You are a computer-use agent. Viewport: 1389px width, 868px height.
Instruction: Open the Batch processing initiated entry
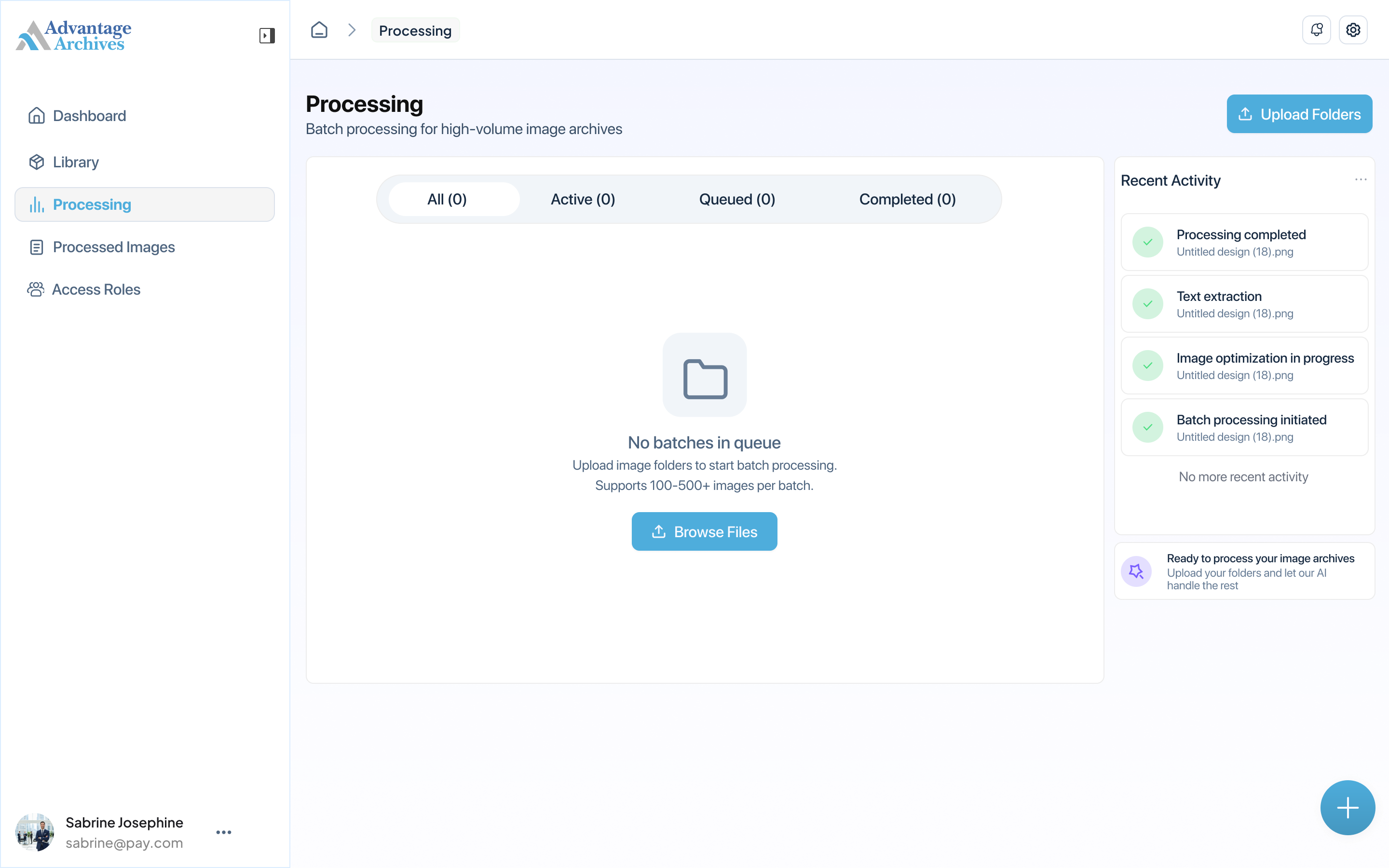(1244, 427)
